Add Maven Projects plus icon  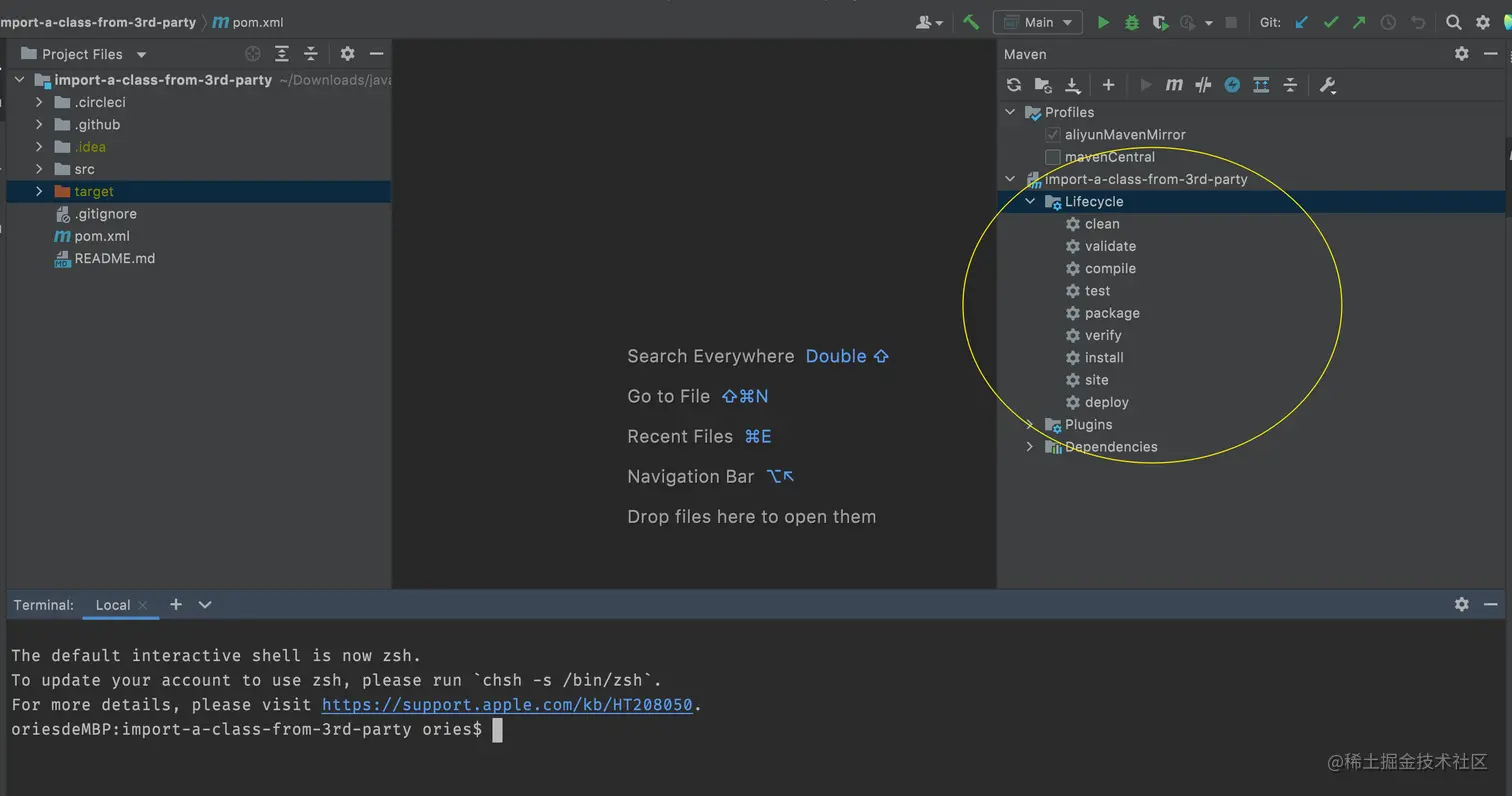pos(1108,85)
